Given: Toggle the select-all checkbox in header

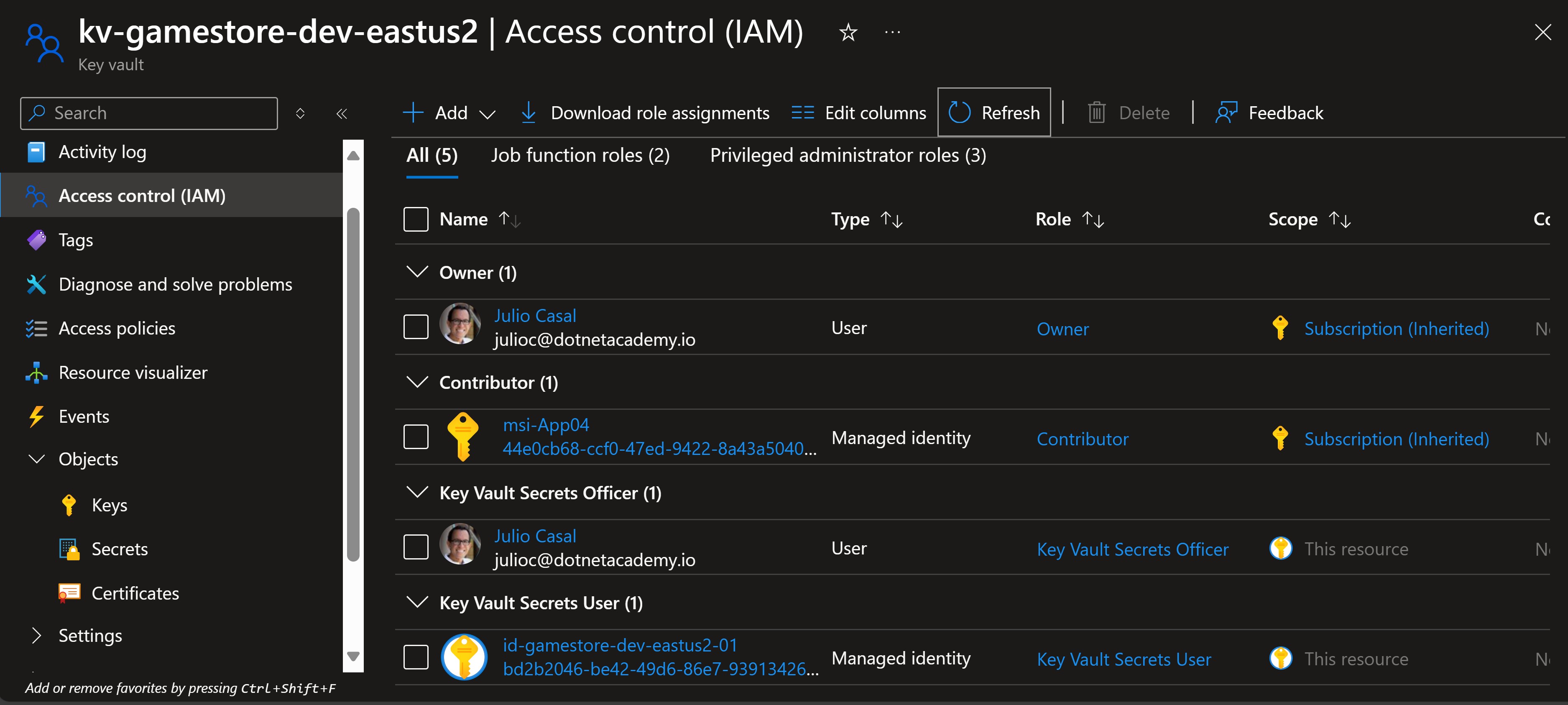Looking at the screenshot, I should pyautogui.click(x=416, y=219).
